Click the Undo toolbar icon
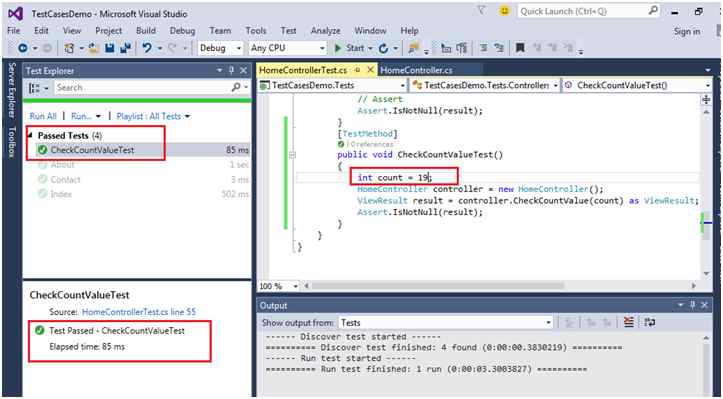 [147, 48]
